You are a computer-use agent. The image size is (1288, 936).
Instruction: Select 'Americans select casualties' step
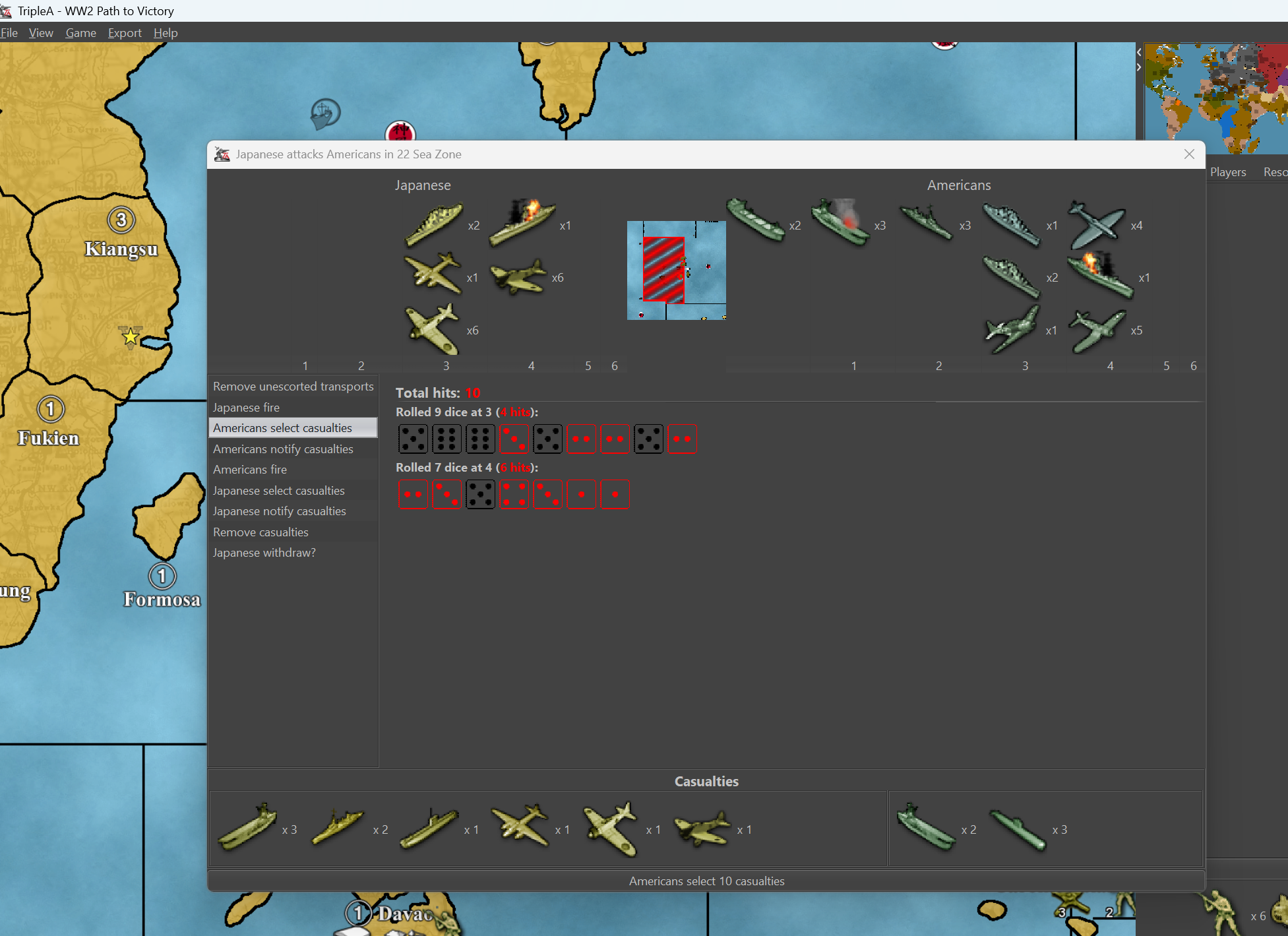point(293,428)
